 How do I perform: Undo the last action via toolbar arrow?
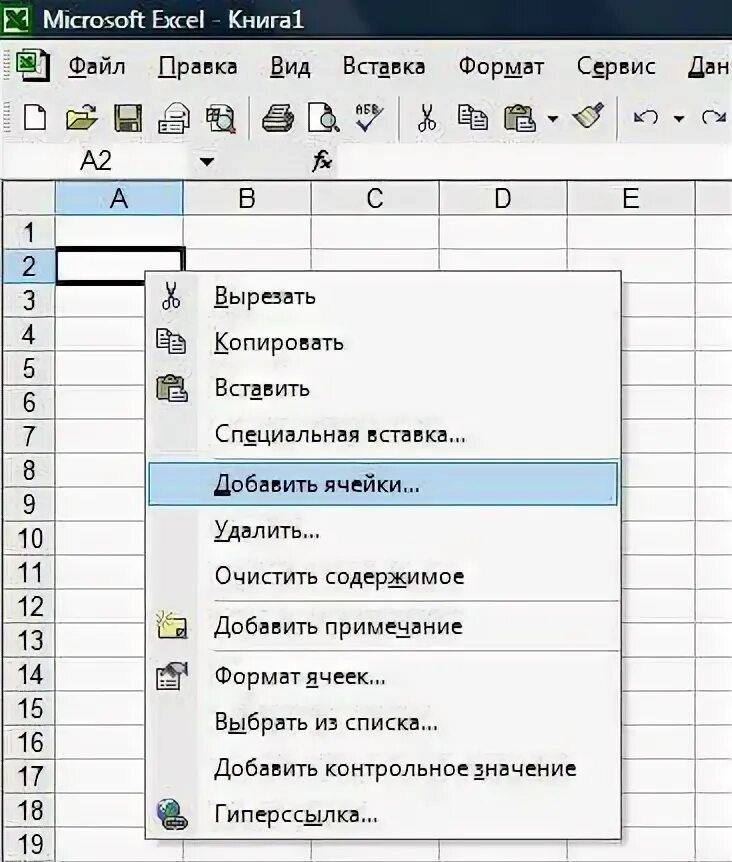pyautogui.click(x=646, y=118)
